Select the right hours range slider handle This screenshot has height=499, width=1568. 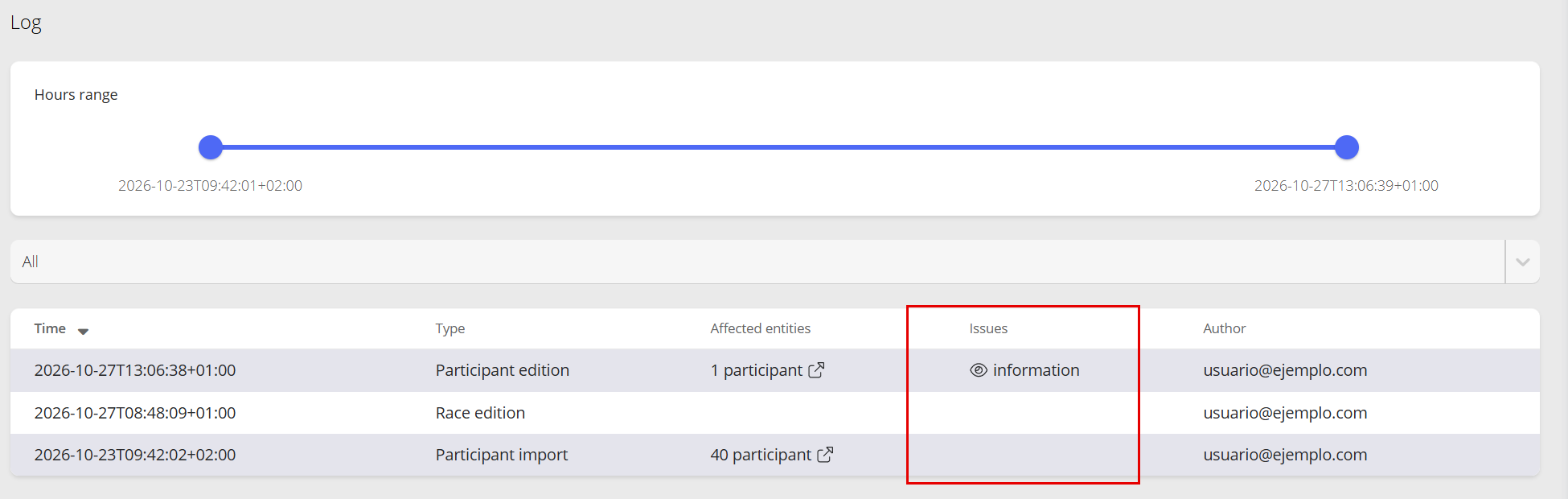coord(1347,147)
